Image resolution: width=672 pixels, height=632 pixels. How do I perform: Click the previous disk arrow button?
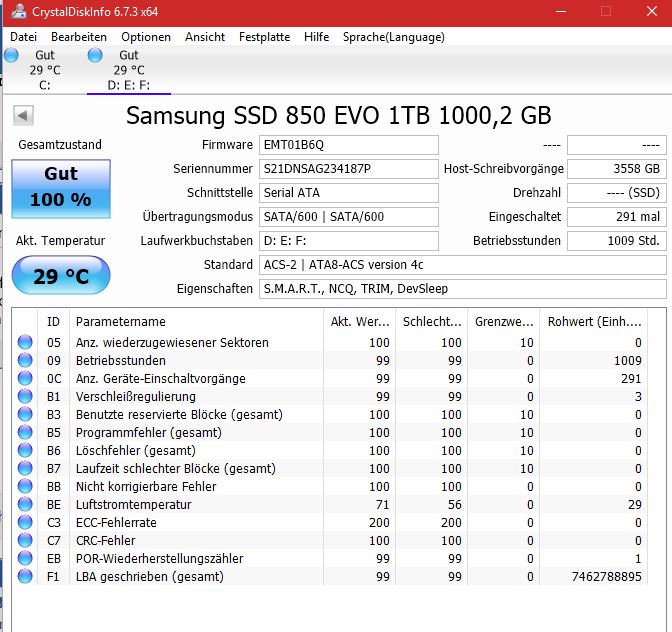(23, 115)
